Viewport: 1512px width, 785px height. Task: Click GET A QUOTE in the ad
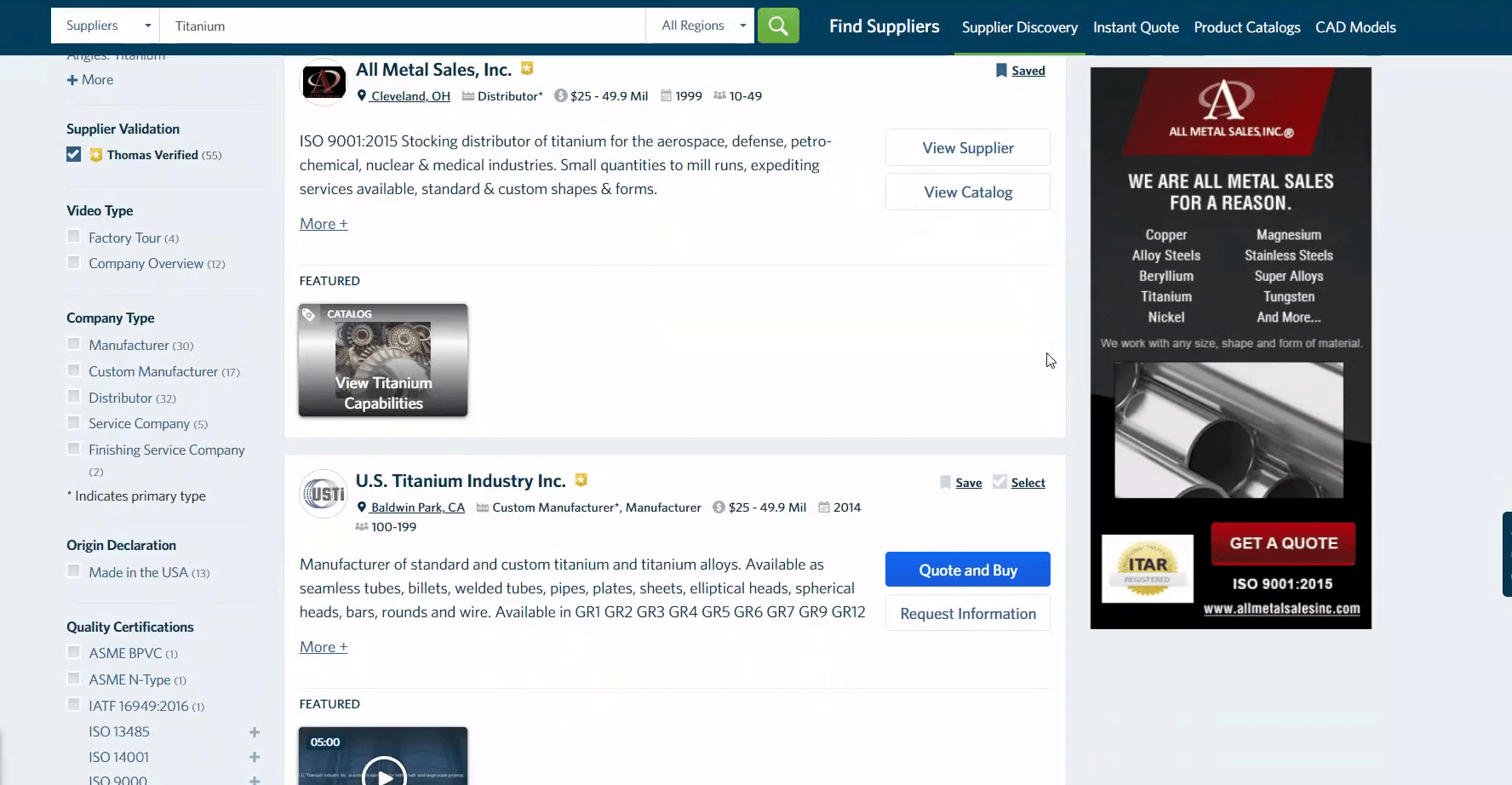click(1283, 543)
